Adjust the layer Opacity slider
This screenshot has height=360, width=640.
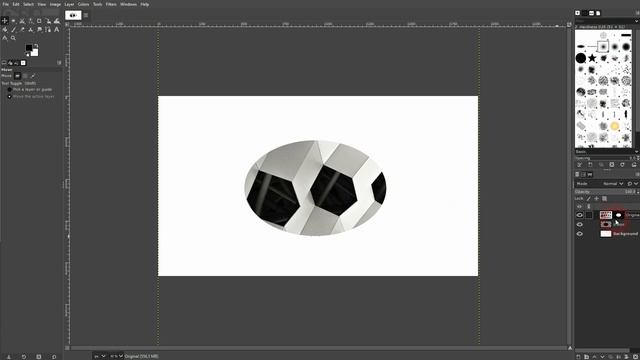click(x=607, y=192)
